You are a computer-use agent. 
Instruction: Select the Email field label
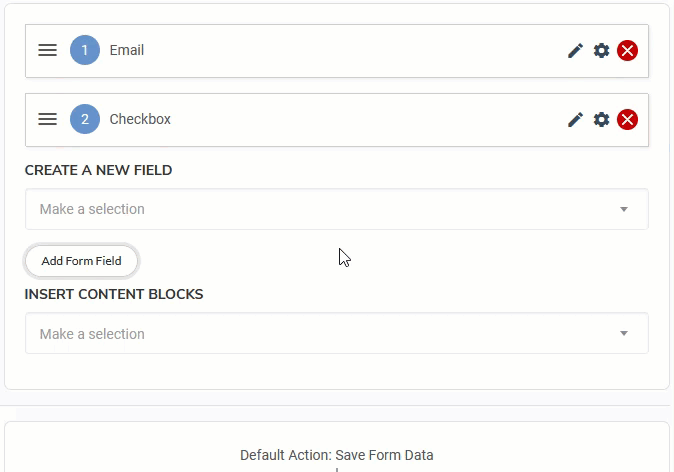point(126,50)
